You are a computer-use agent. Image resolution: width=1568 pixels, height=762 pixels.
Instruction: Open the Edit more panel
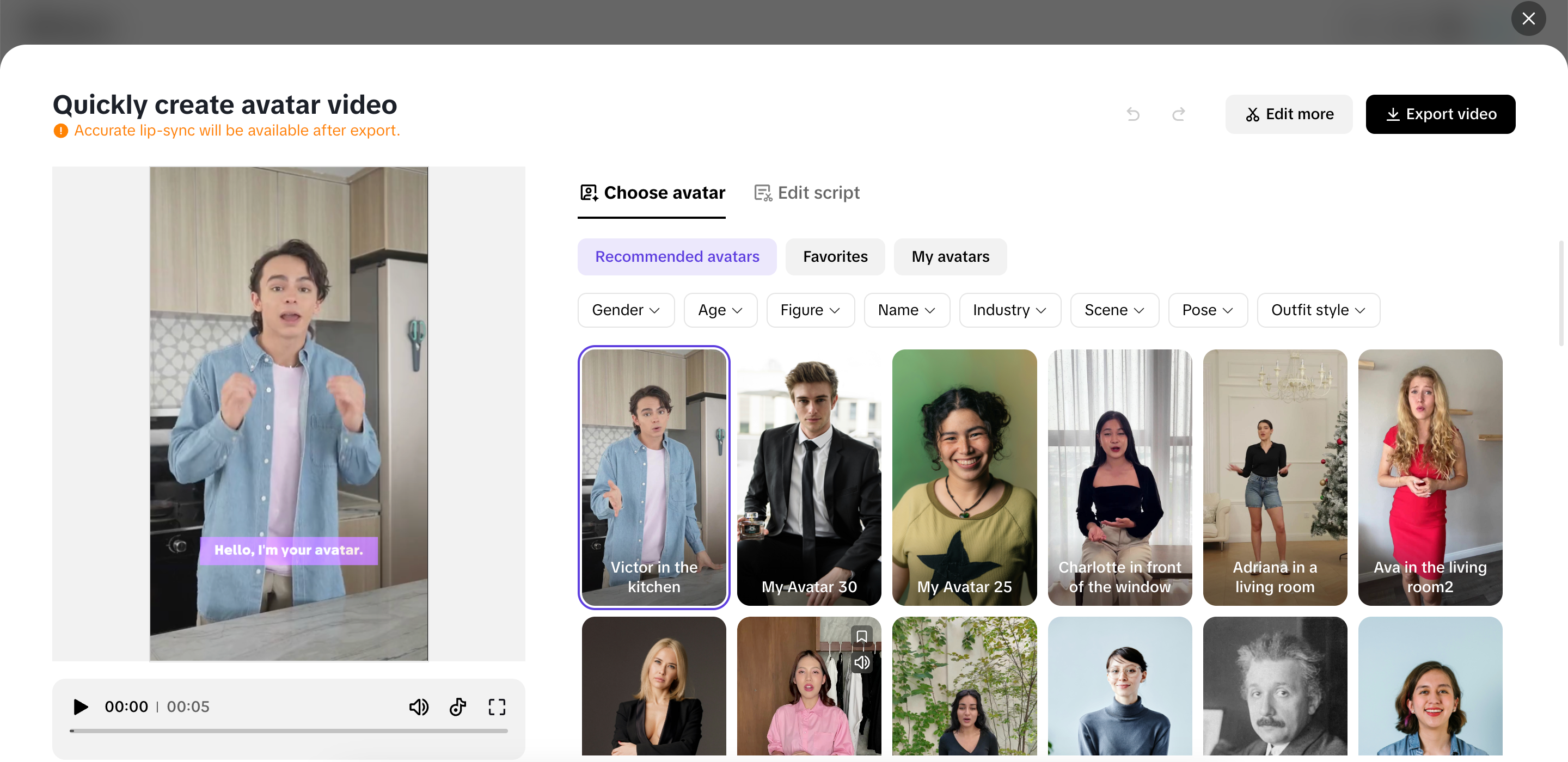coord(1289,114)
